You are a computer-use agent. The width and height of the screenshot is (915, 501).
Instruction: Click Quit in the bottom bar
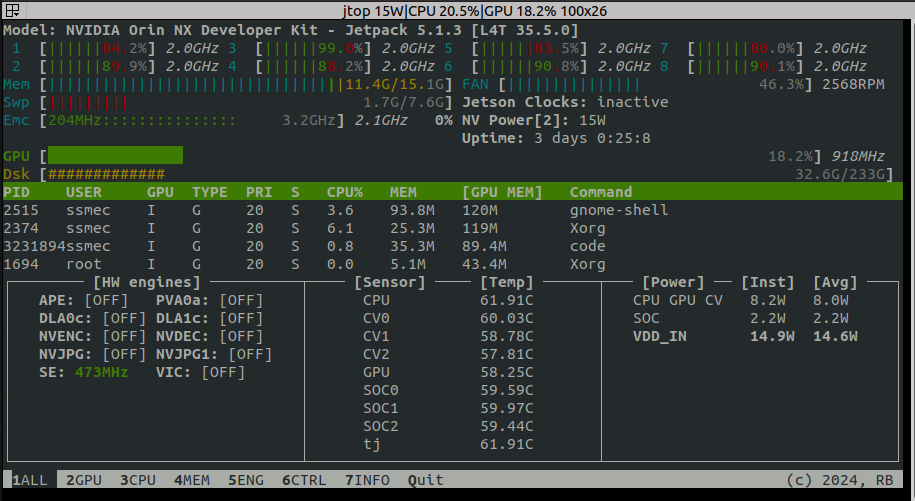pos(425,480)
